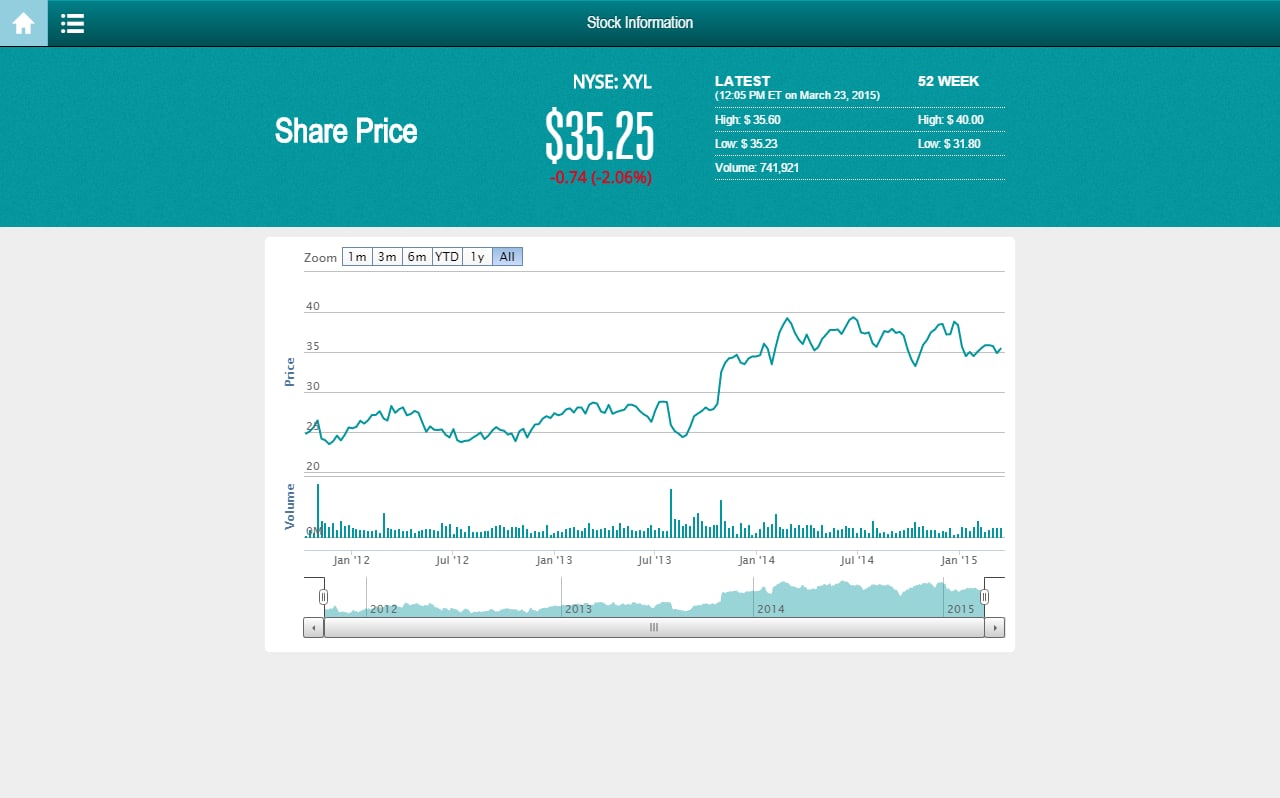Click the Stock Information title

click(640, 23)
